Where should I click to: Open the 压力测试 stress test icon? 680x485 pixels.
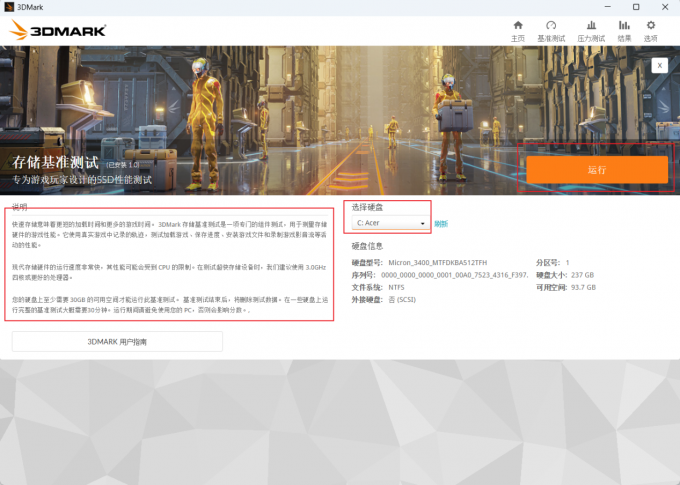(x=591, y=26)
